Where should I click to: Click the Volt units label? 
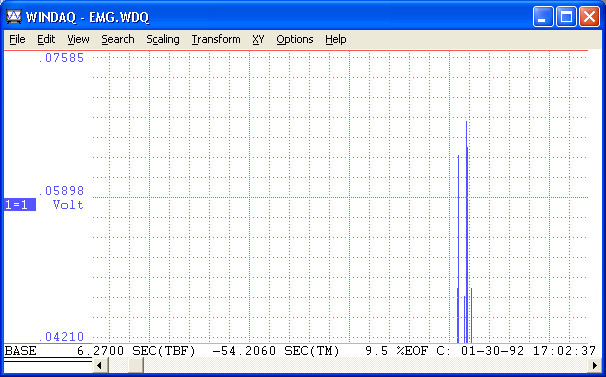click(68, 205)
